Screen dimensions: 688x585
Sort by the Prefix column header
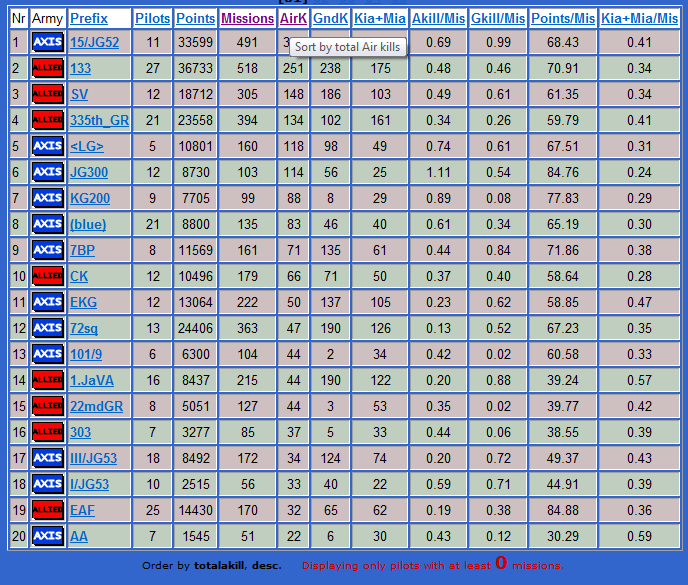tap(89, 18)
